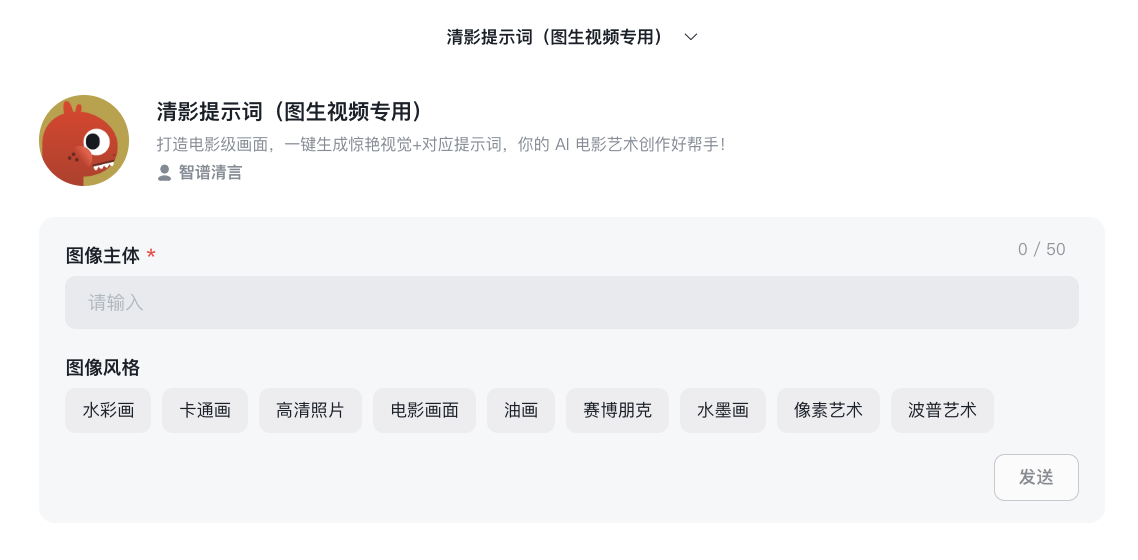Select the 高清照片 style chip
1138x560 pixels.
tap(310, 411)
